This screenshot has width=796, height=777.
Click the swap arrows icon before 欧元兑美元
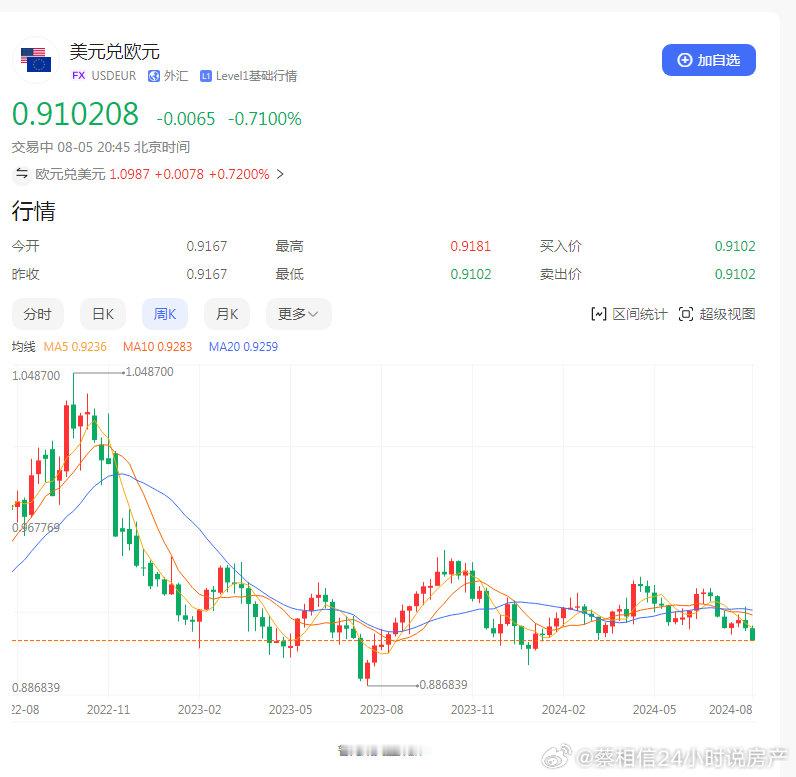pyautogui.click(x=21, y=174)
